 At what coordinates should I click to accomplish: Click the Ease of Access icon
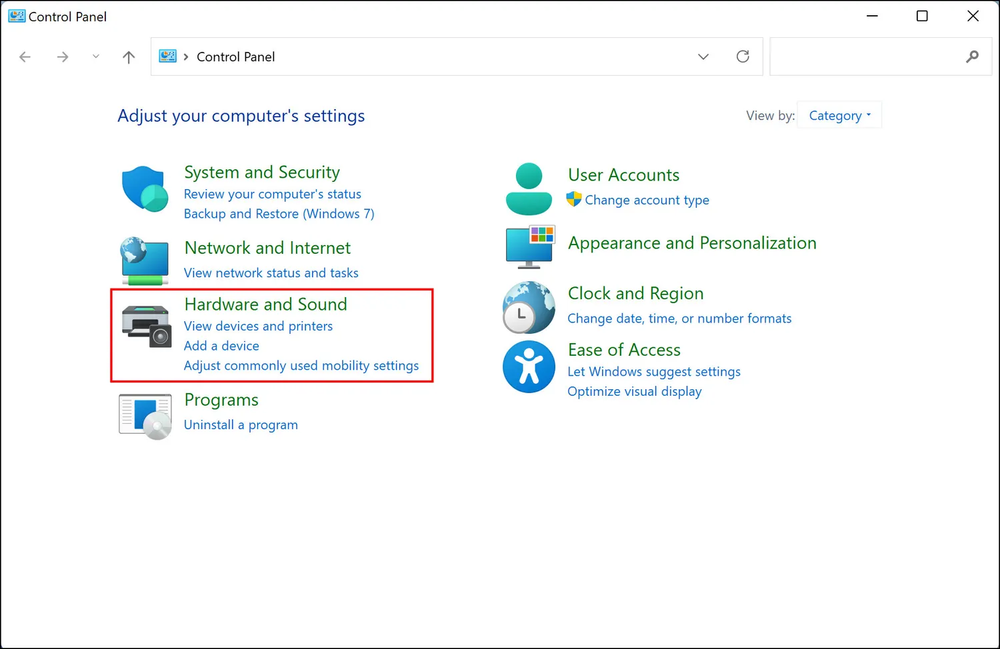pyautogui.click(x=528, y=366)
